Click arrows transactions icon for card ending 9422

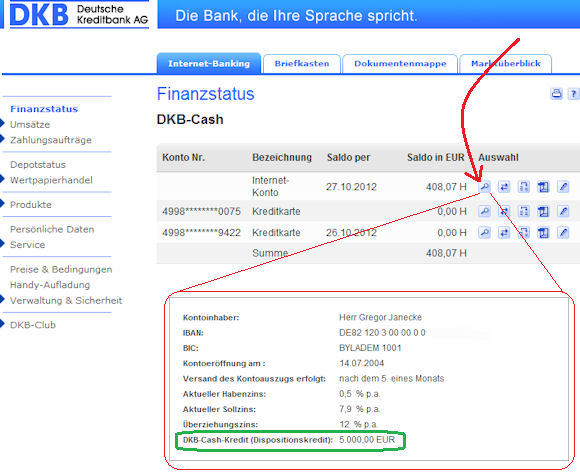[x=504, y=233]
